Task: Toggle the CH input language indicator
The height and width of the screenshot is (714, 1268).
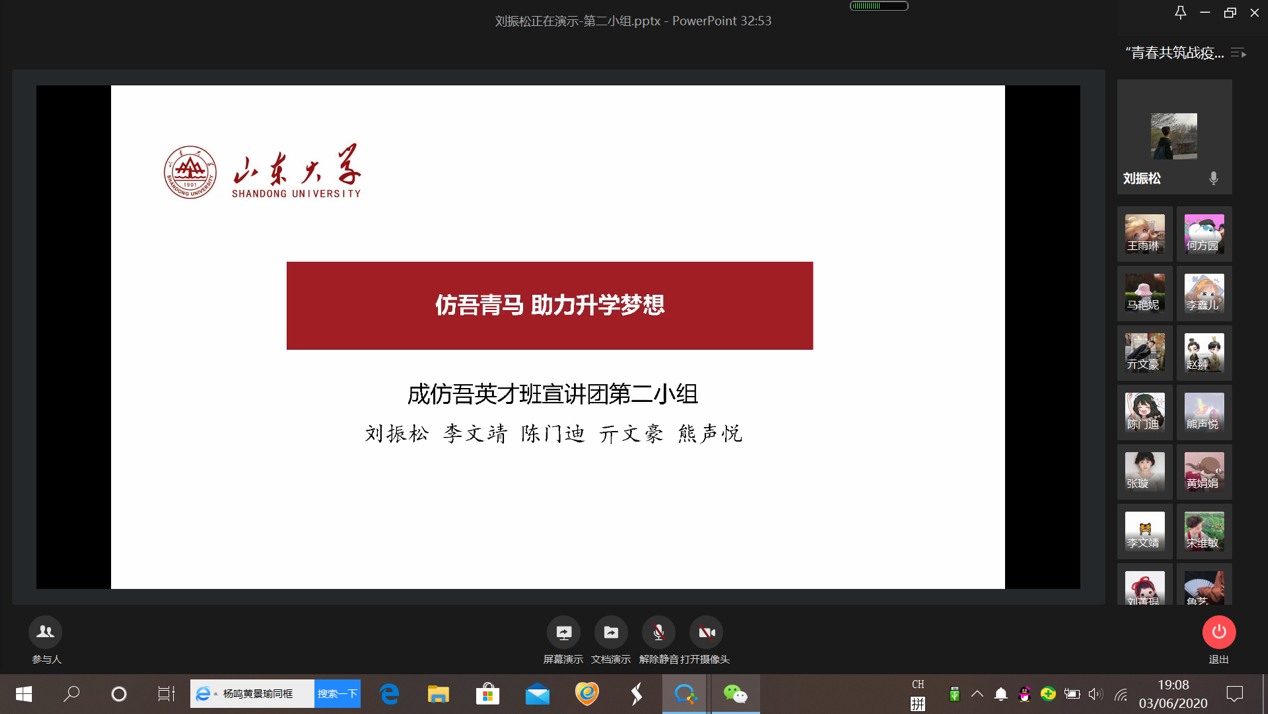Action: coord(917,685)
